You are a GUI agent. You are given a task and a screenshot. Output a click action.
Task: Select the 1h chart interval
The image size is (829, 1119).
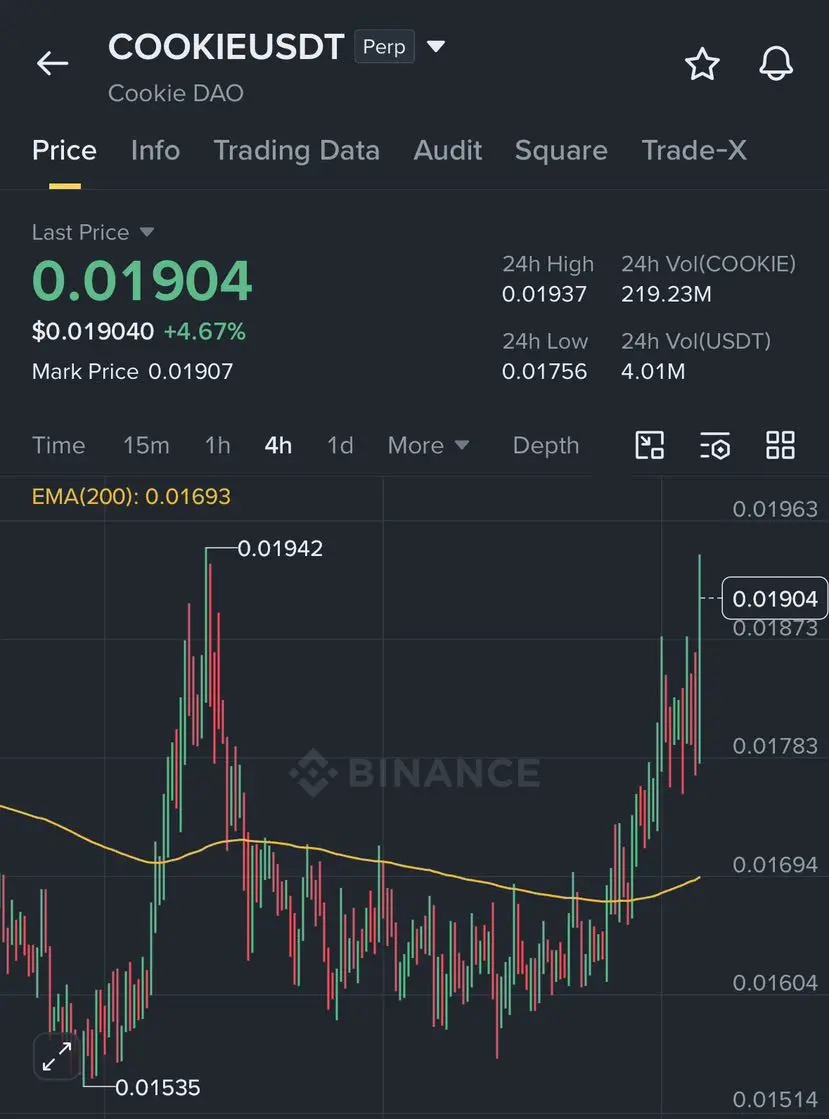click(x=218, y=445)
